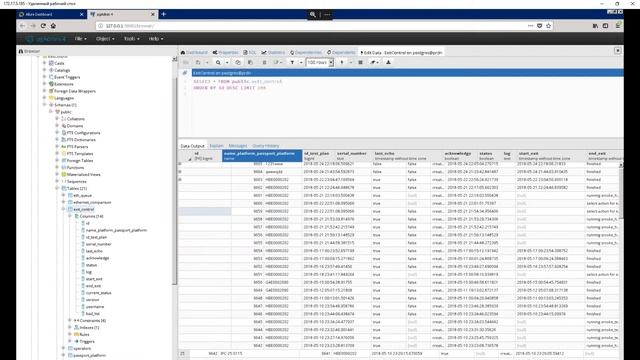Image resolution: width=640 pixels, height=360 pixels.
Task: Click the data grid vertical scrollbar
Action: [x=621, y=192]
